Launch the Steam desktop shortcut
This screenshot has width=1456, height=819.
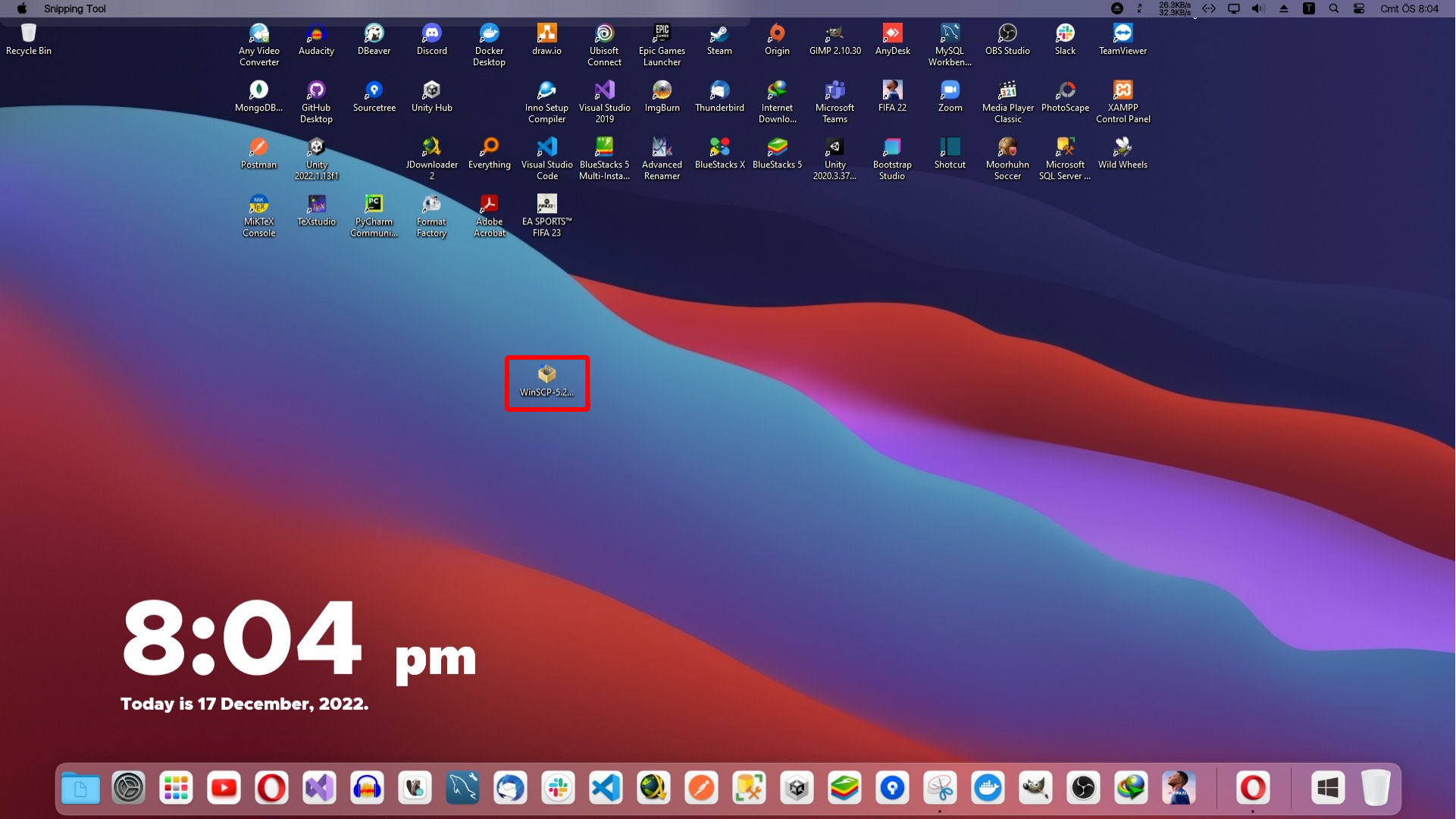(720, 39)
